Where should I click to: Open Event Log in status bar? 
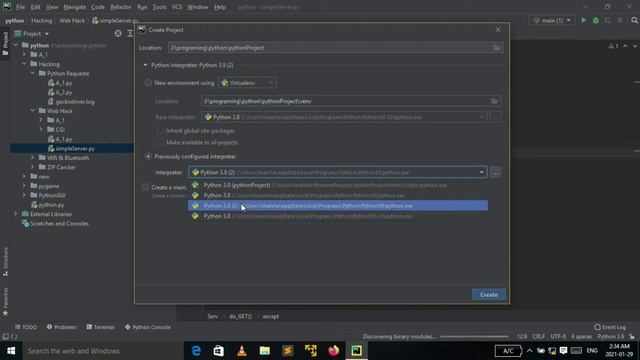pos(610,327)
